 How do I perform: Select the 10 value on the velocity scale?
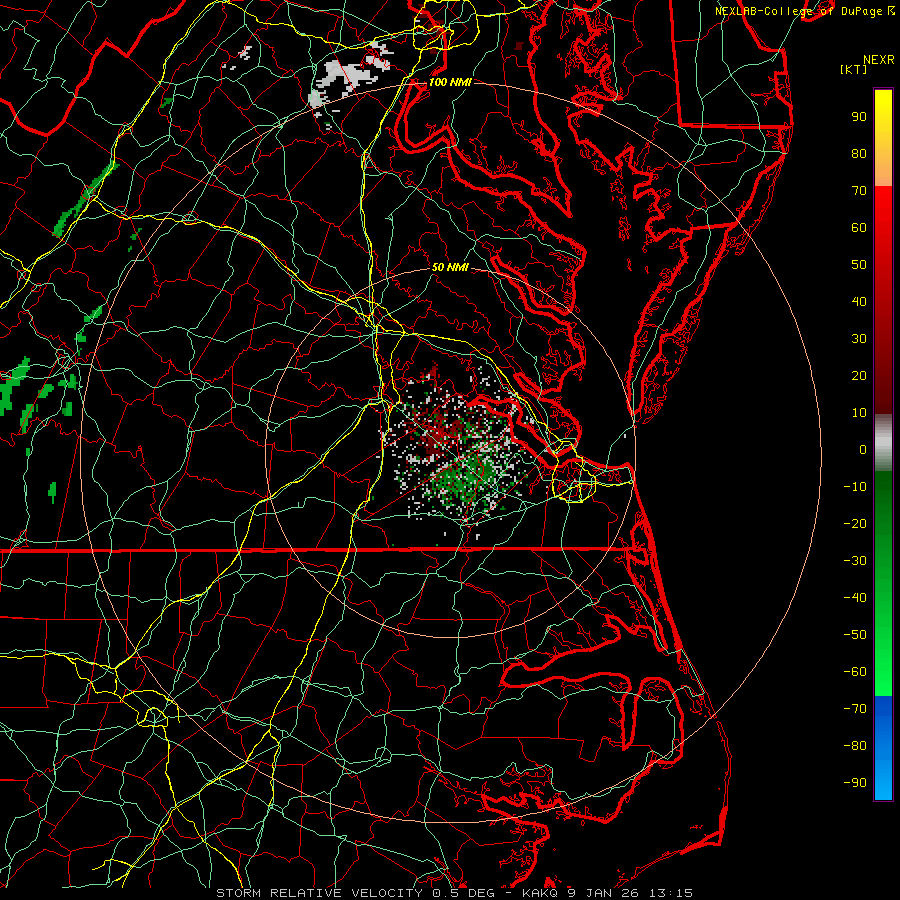tap(859, 413)
